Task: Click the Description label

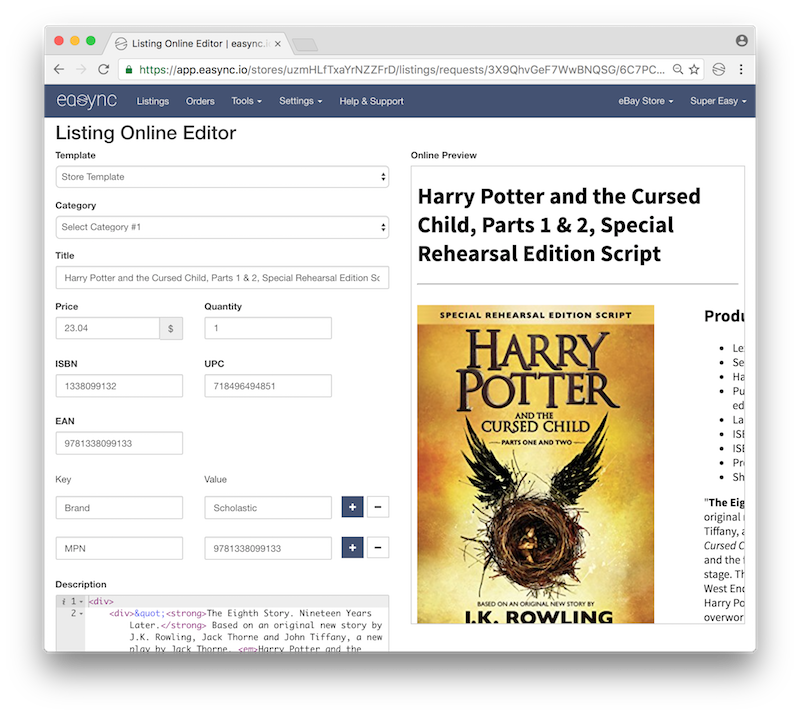Action: click(81, 584)
